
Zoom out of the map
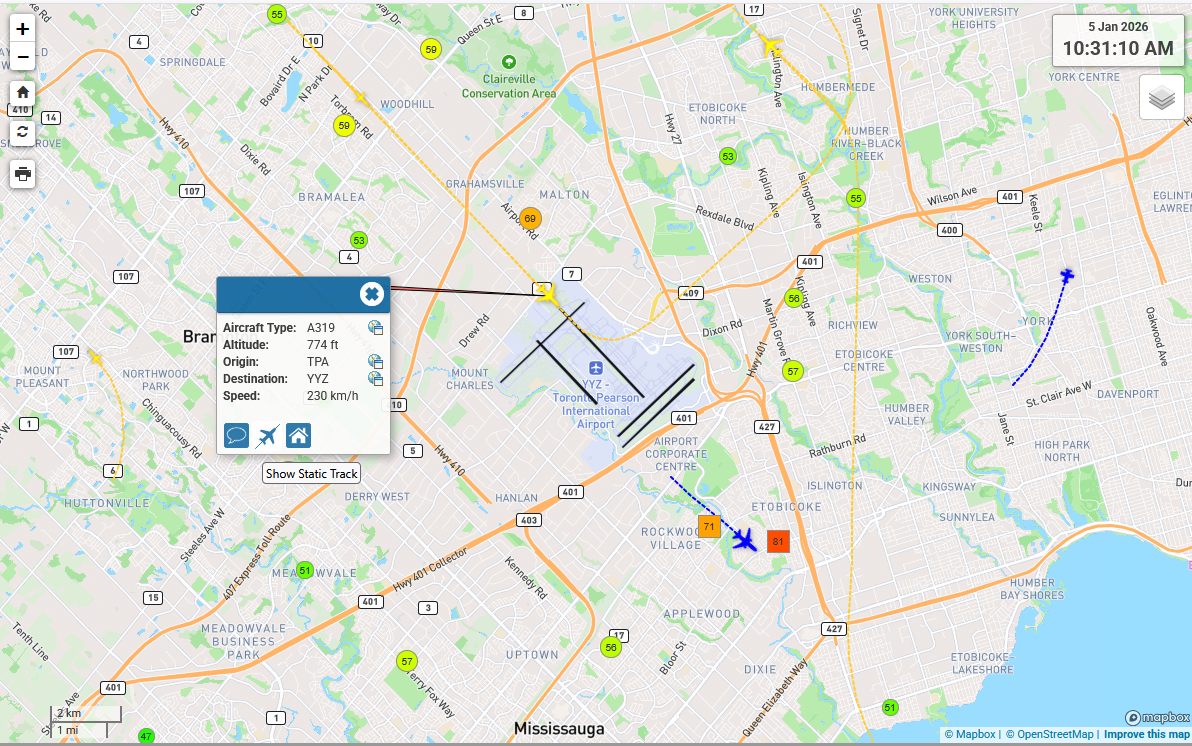[23, 57]
